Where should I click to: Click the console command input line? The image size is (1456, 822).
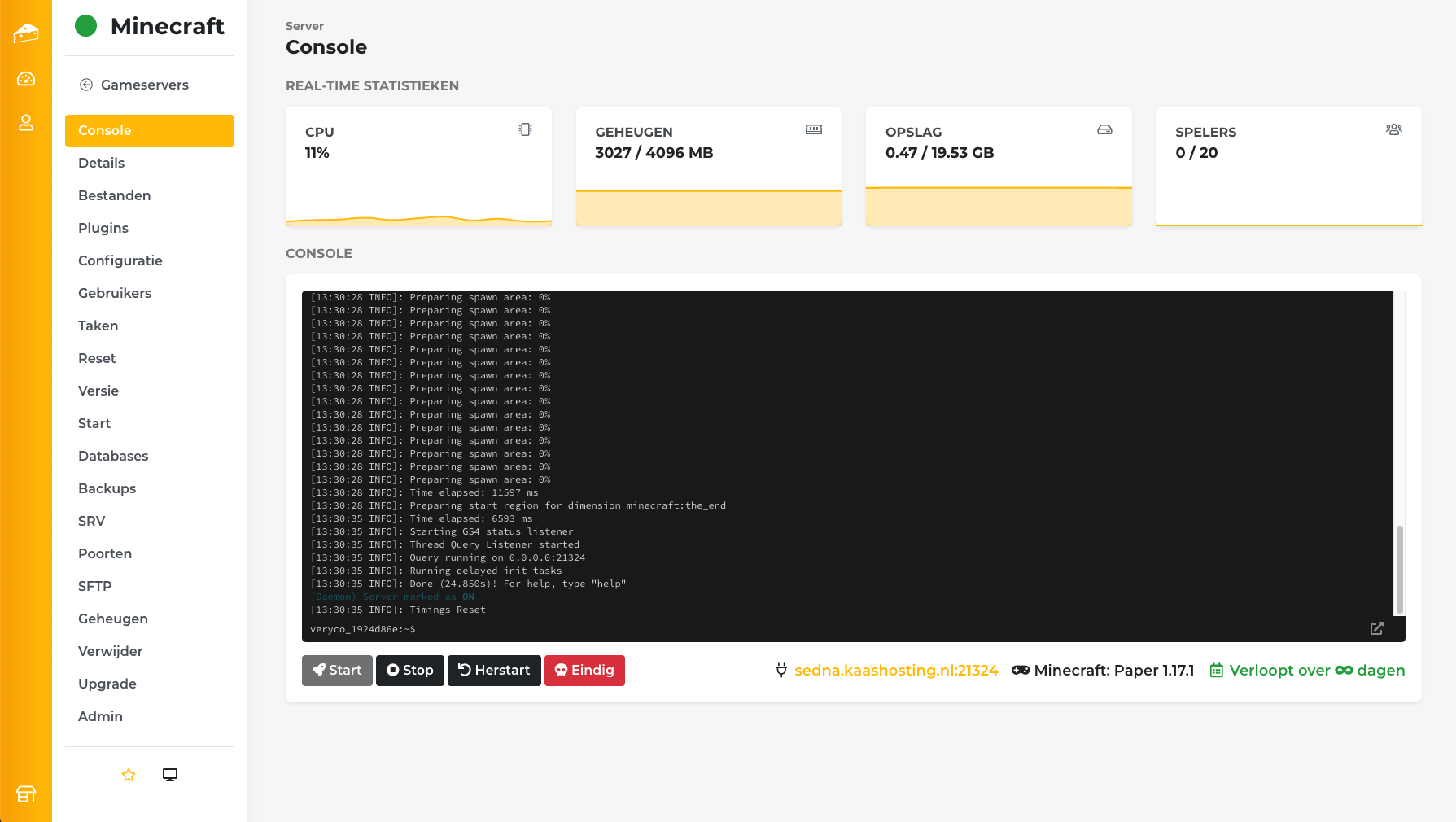[814, 629]
